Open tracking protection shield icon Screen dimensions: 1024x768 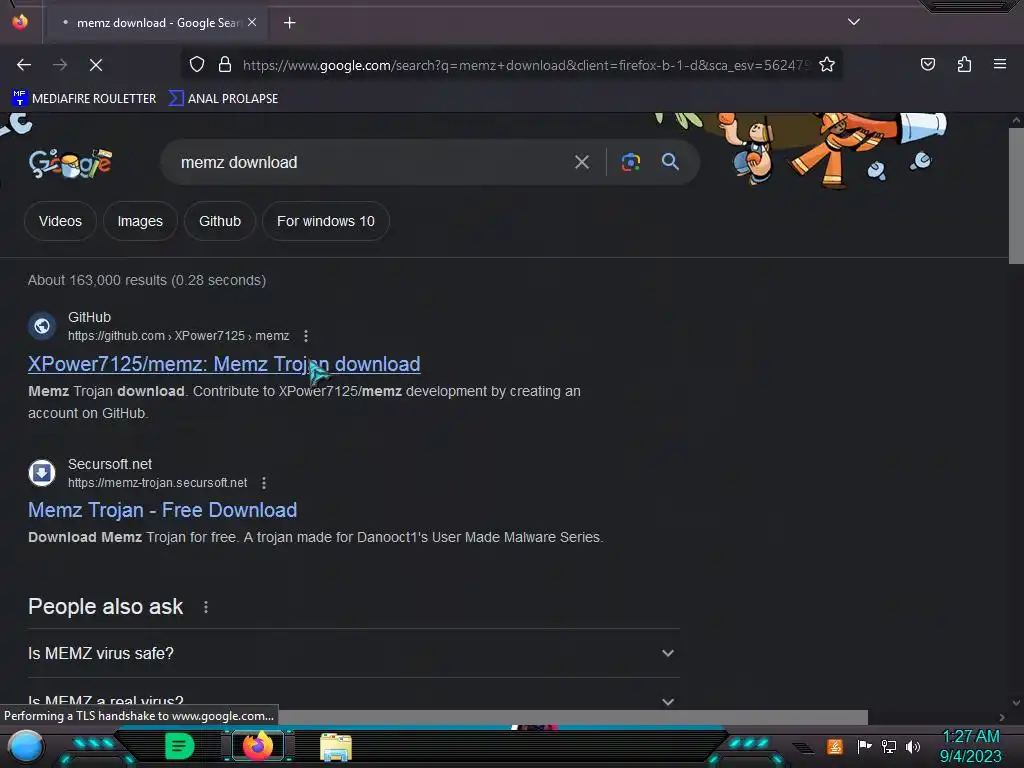(197, 65)
